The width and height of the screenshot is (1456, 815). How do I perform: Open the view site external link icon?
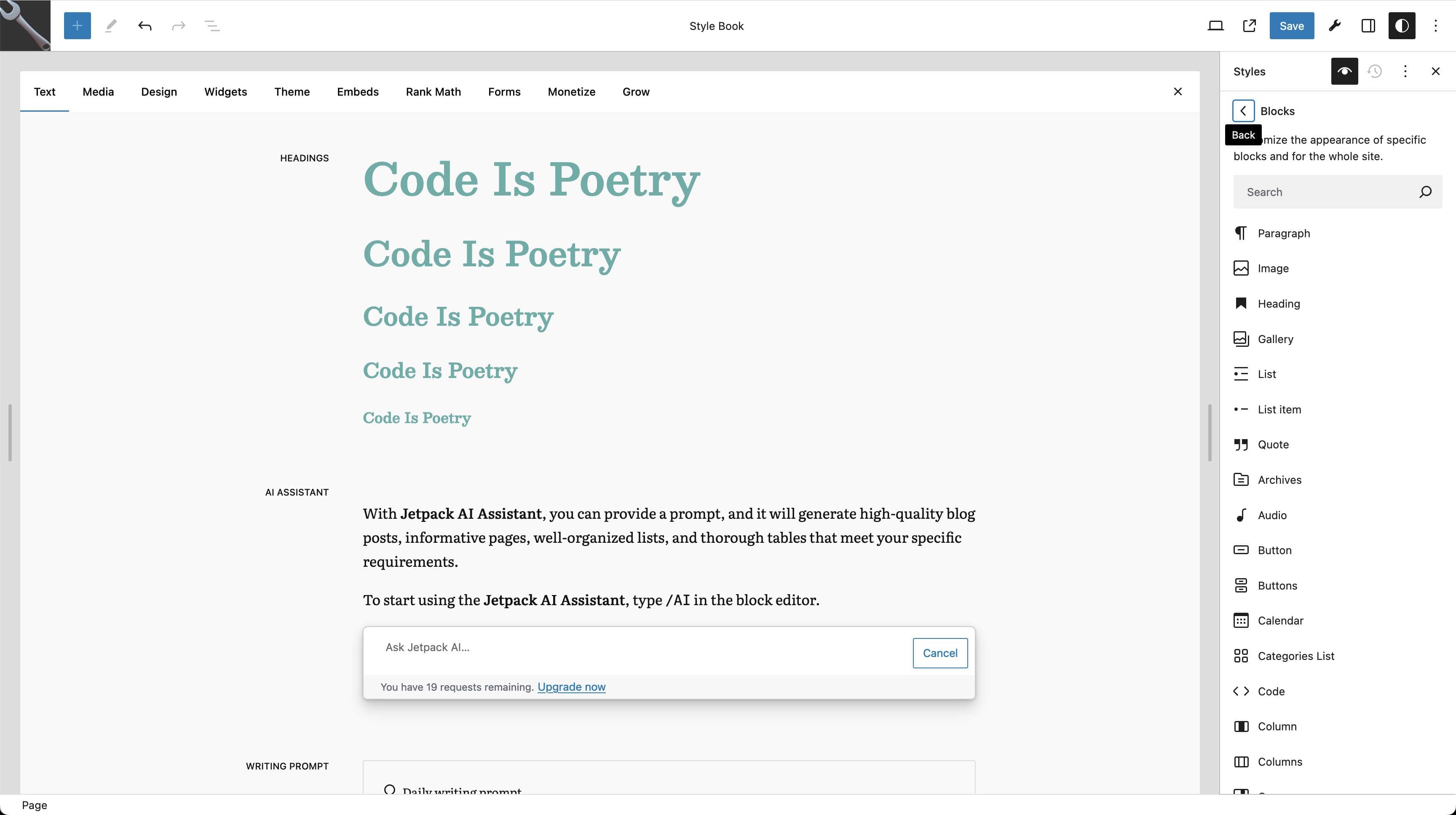pyautogui.click(x=1249, y=25)
